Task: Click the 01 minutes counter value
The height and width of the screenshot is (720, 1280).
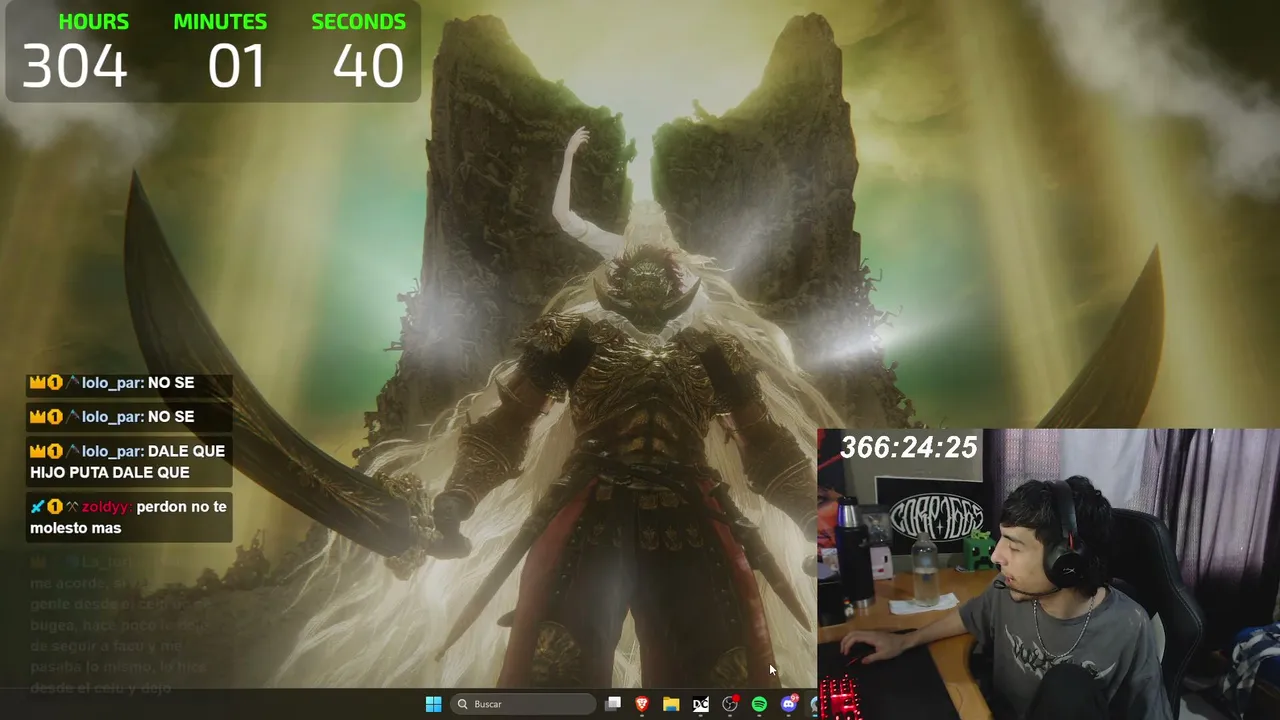Action: click(237, 66)
